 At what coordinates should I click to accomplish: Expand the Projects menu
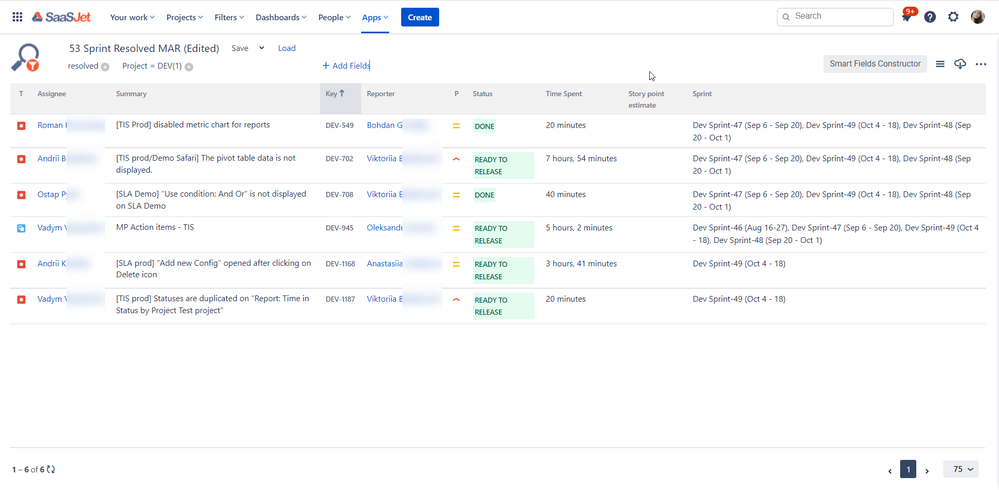(x=185, y=17)
